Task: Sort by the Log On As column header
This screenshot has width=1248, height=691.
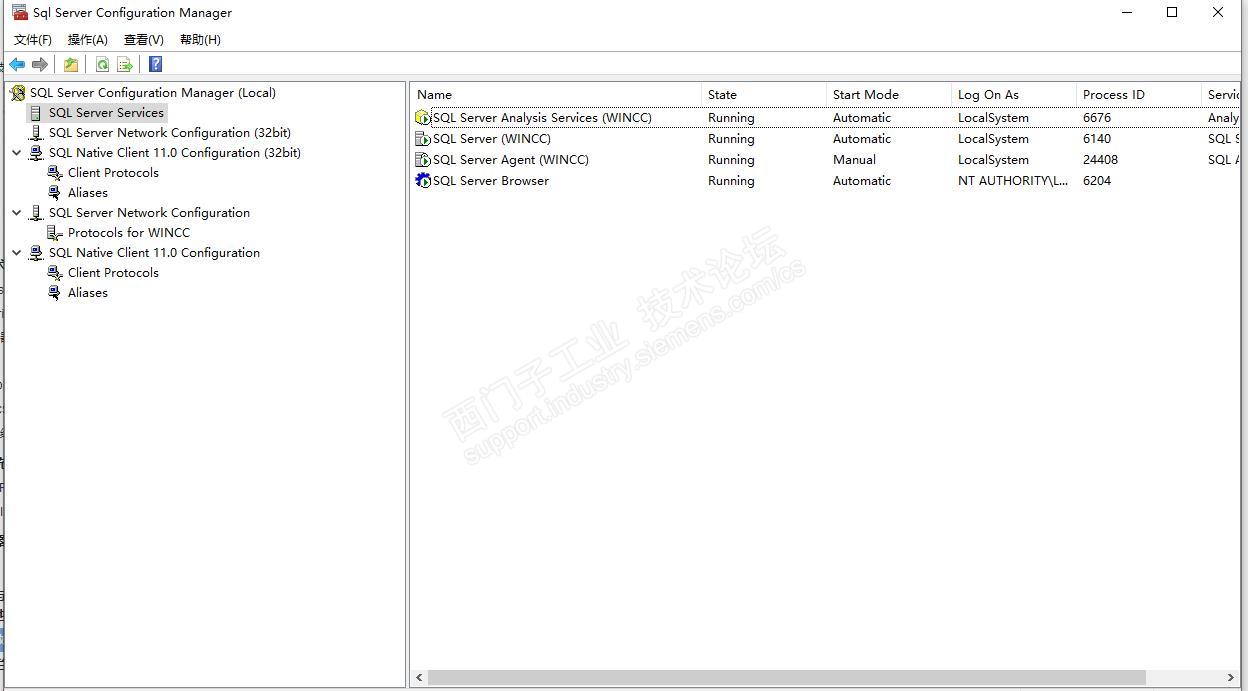Action: (x=1014, y=95)
